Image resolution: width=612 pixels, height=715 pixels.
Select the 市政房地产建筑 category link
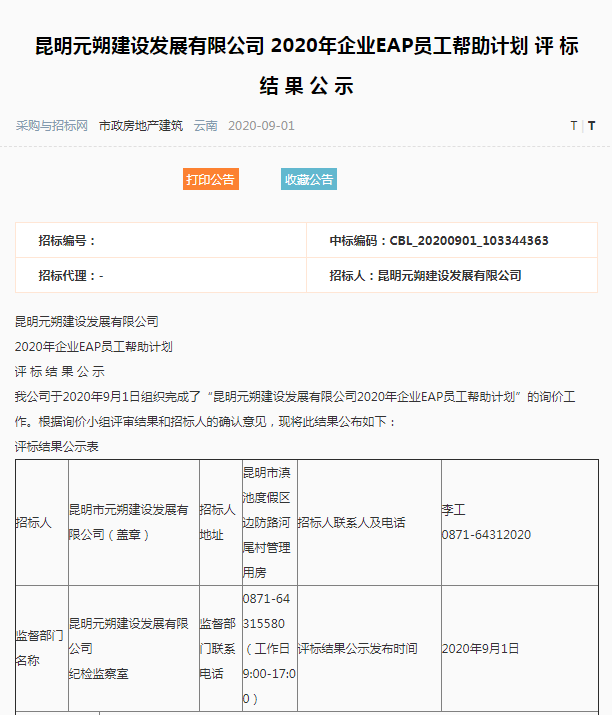click(141, 126)
